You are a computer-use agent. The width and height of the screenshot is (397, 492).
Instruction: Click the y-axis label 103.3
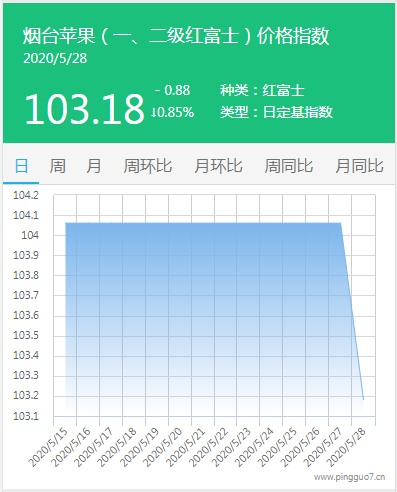[26, 375]
